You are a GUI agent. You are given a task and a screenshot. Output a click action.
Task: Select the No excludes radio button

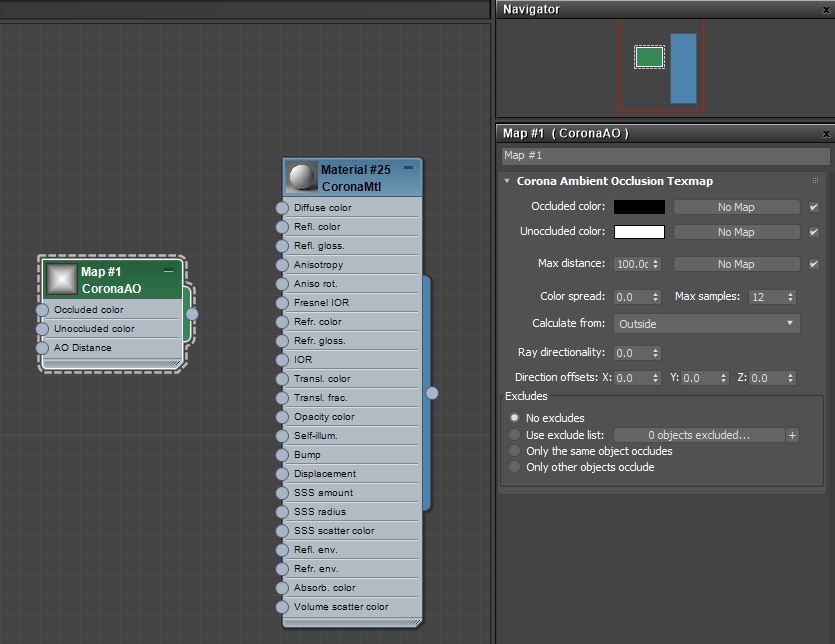pyautogui.click(x=514, y=418)
